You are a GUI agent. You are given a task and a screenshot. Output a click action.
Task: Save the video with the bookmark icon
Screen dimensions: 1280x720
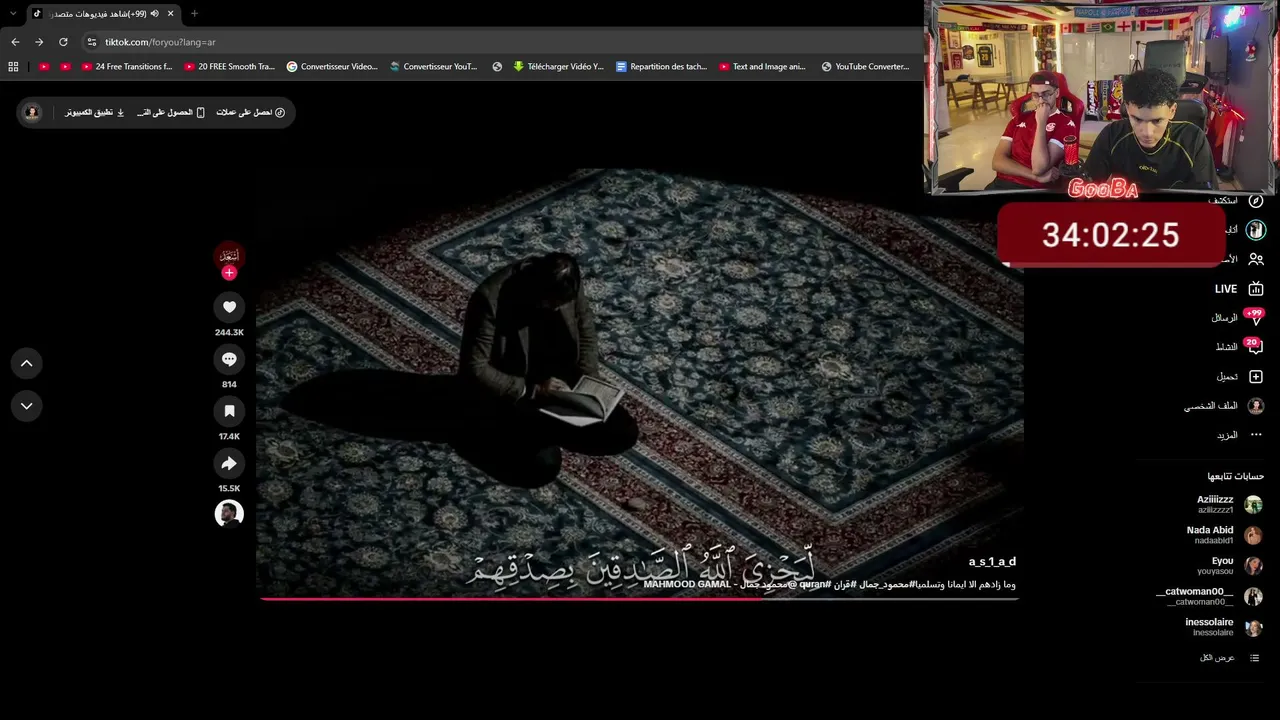pyautogui.click(x=229, y=411)
